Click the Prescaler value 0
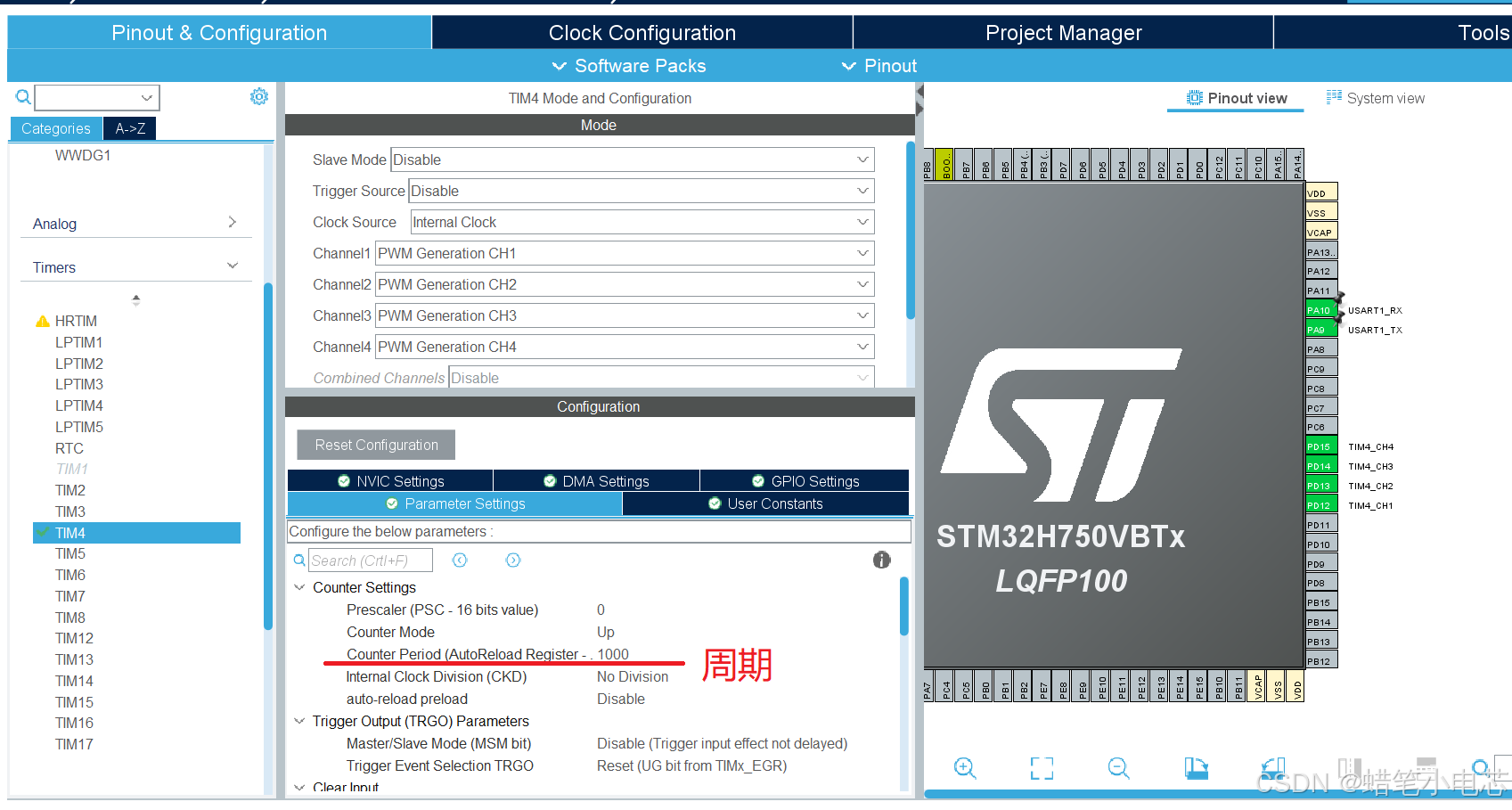The height and width of the screenshot is (810, 1512). 601,610
